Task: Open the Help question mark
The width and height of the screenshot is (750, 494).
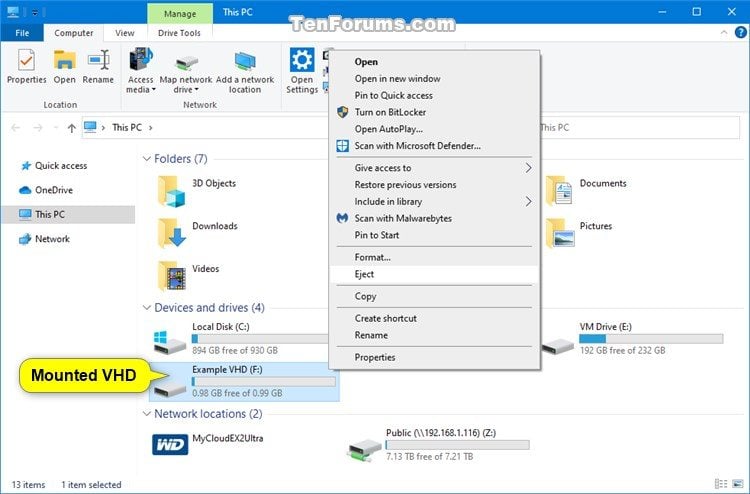Action: 740,32
